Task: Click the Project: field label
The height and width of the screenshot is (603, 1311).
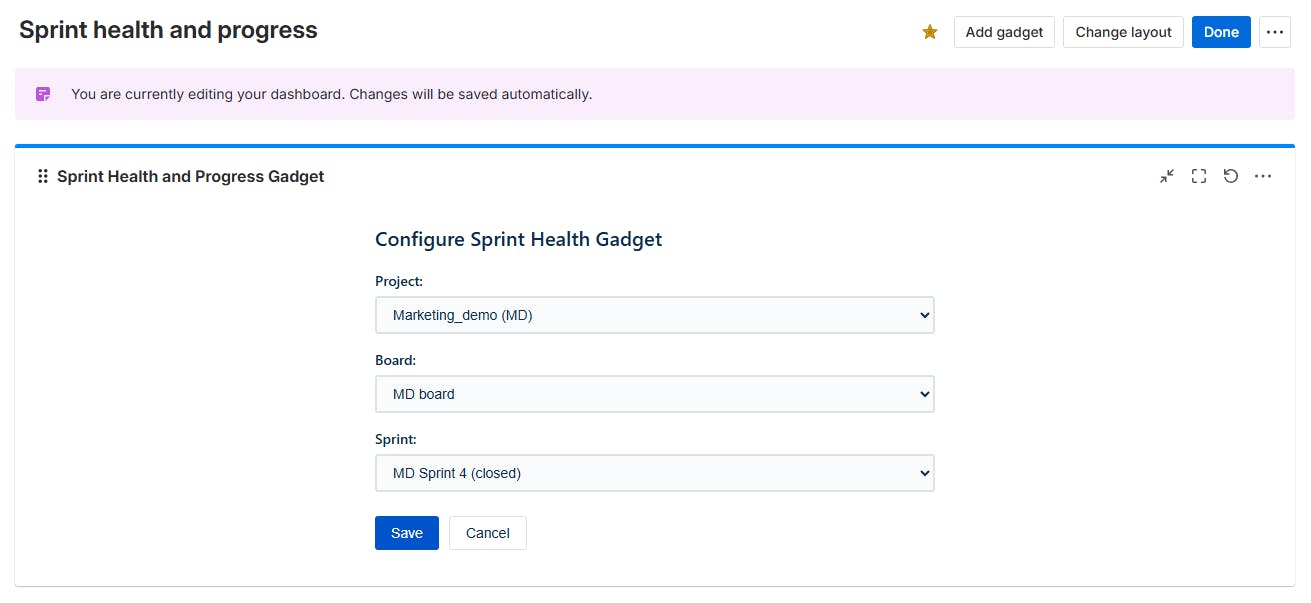Action: 399,281
